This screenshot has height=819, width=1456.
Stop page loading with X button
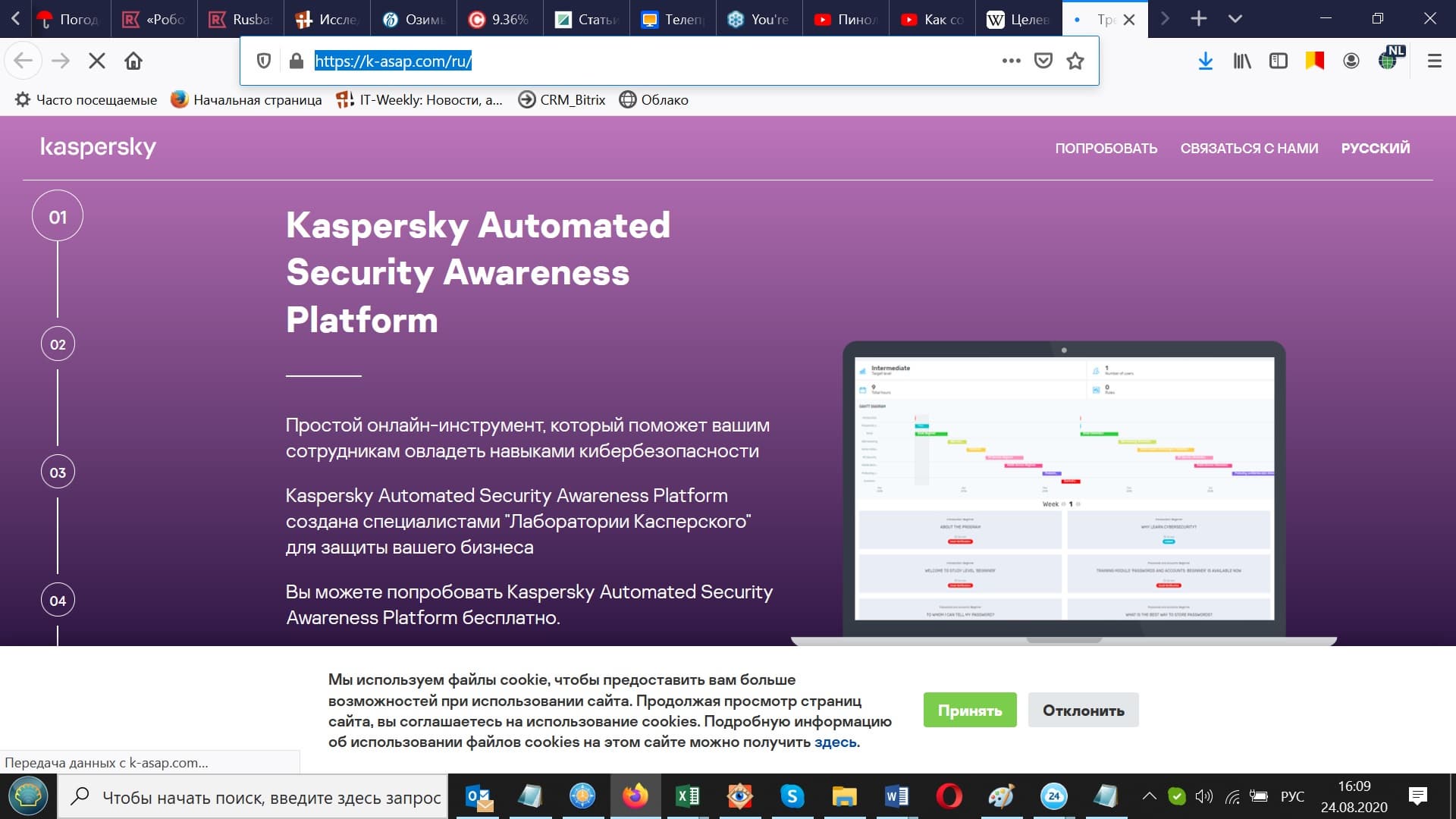pos(96,61)
